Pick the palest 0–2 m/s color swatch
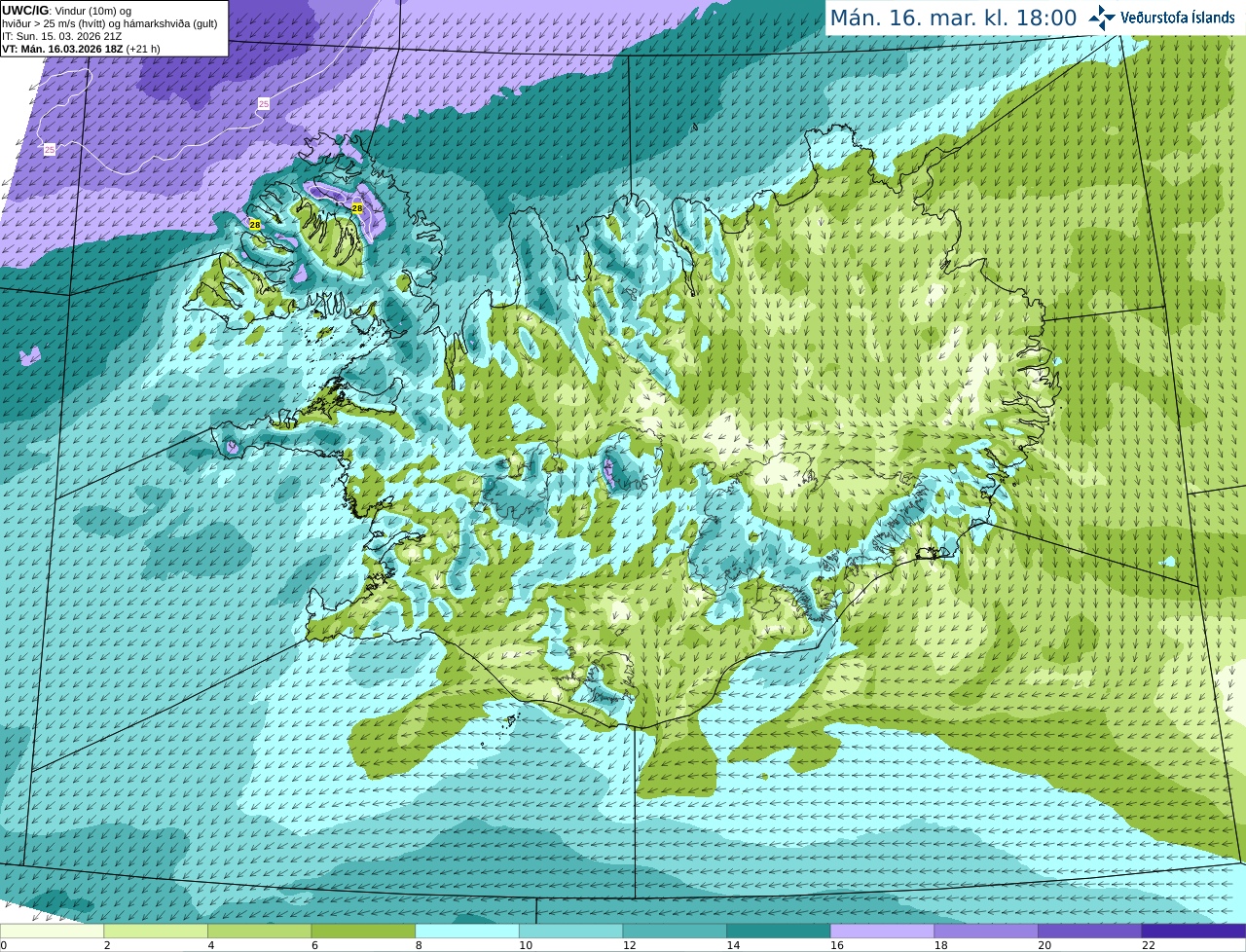1246x952 pixels. click(52, 931)
